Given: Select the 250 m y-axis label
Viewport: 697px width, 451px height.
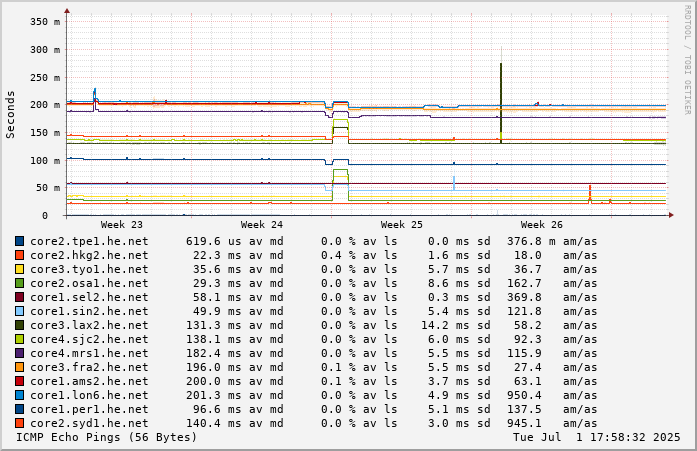Looking at the screenshot, I should (x=45, y=77).
